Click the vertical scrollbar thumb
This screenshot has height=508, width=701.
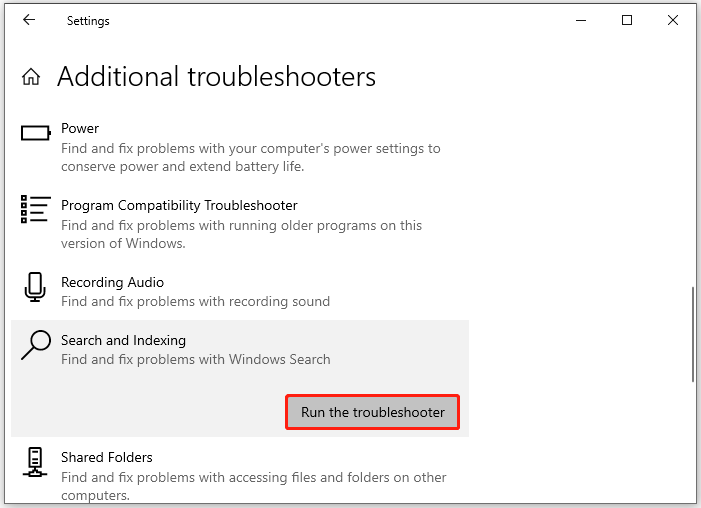[693, 333]
